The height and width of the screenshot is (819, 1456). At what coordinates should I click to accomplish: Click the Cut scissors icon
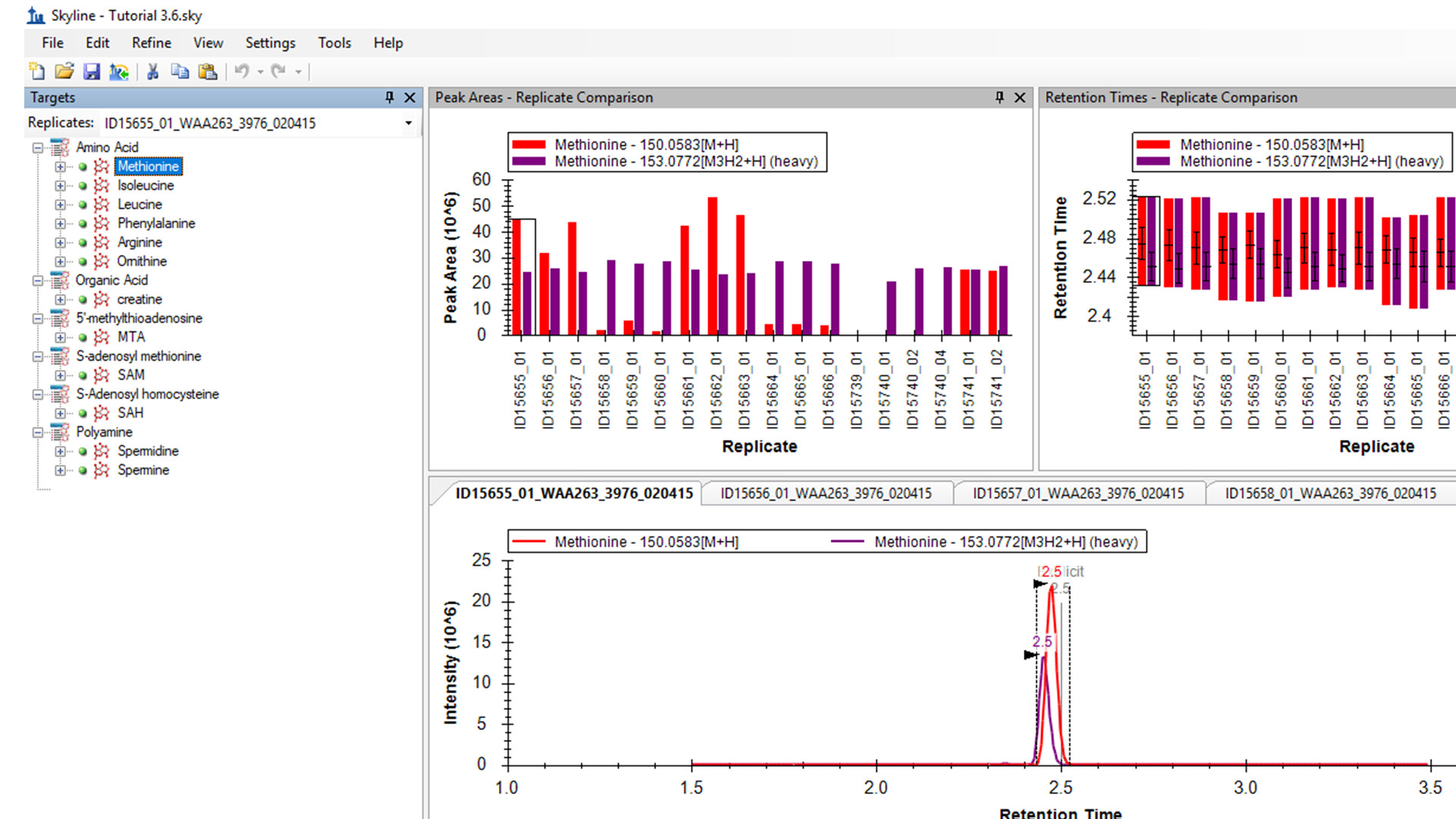152,71
